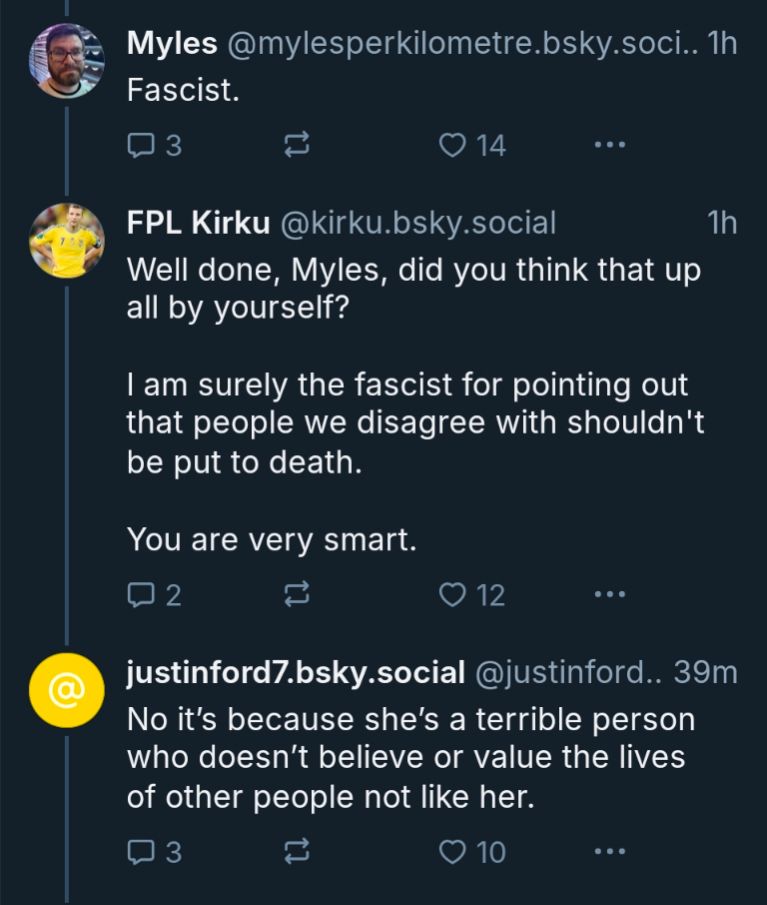View FPL Kirku's avatar profile

65,240
